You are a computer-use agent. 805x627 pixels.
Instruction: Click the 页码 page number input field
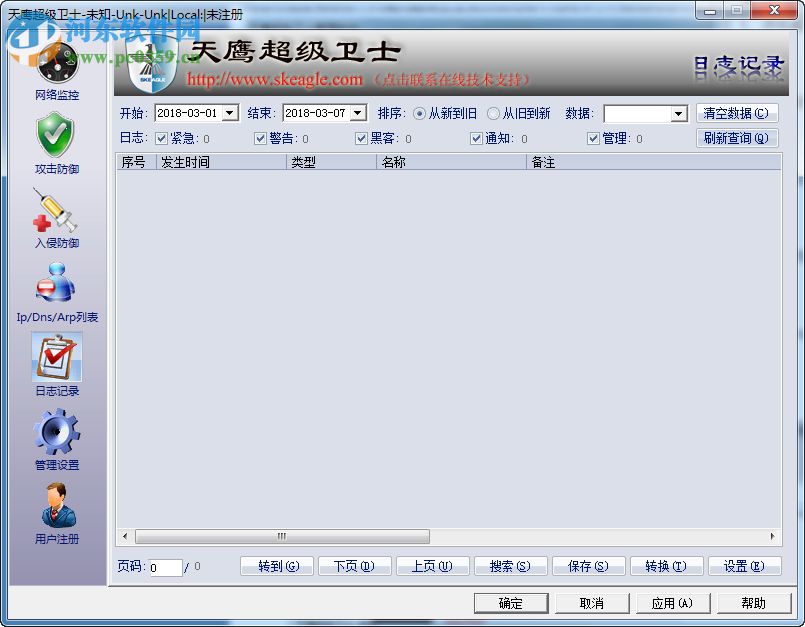pyautogui.click(x=165, y=565)
